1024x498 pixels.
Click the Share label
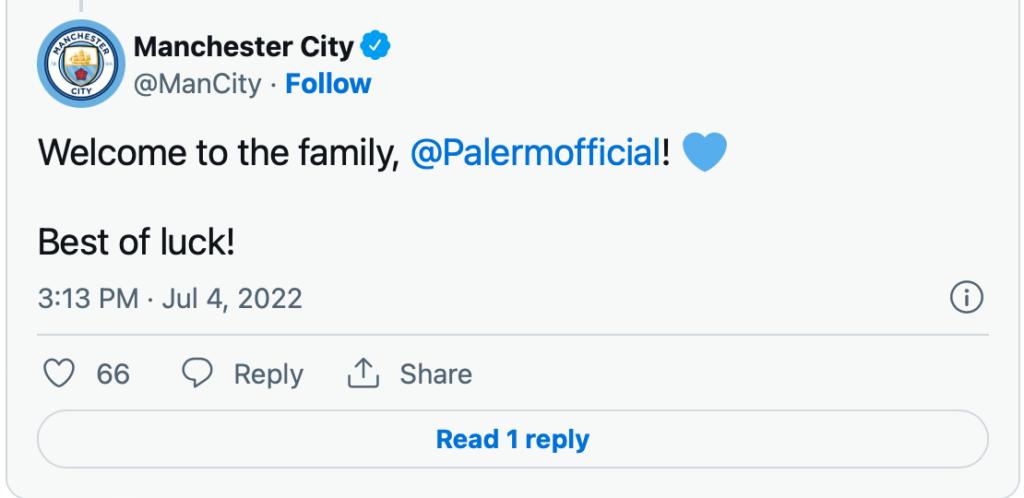[435, 374]
